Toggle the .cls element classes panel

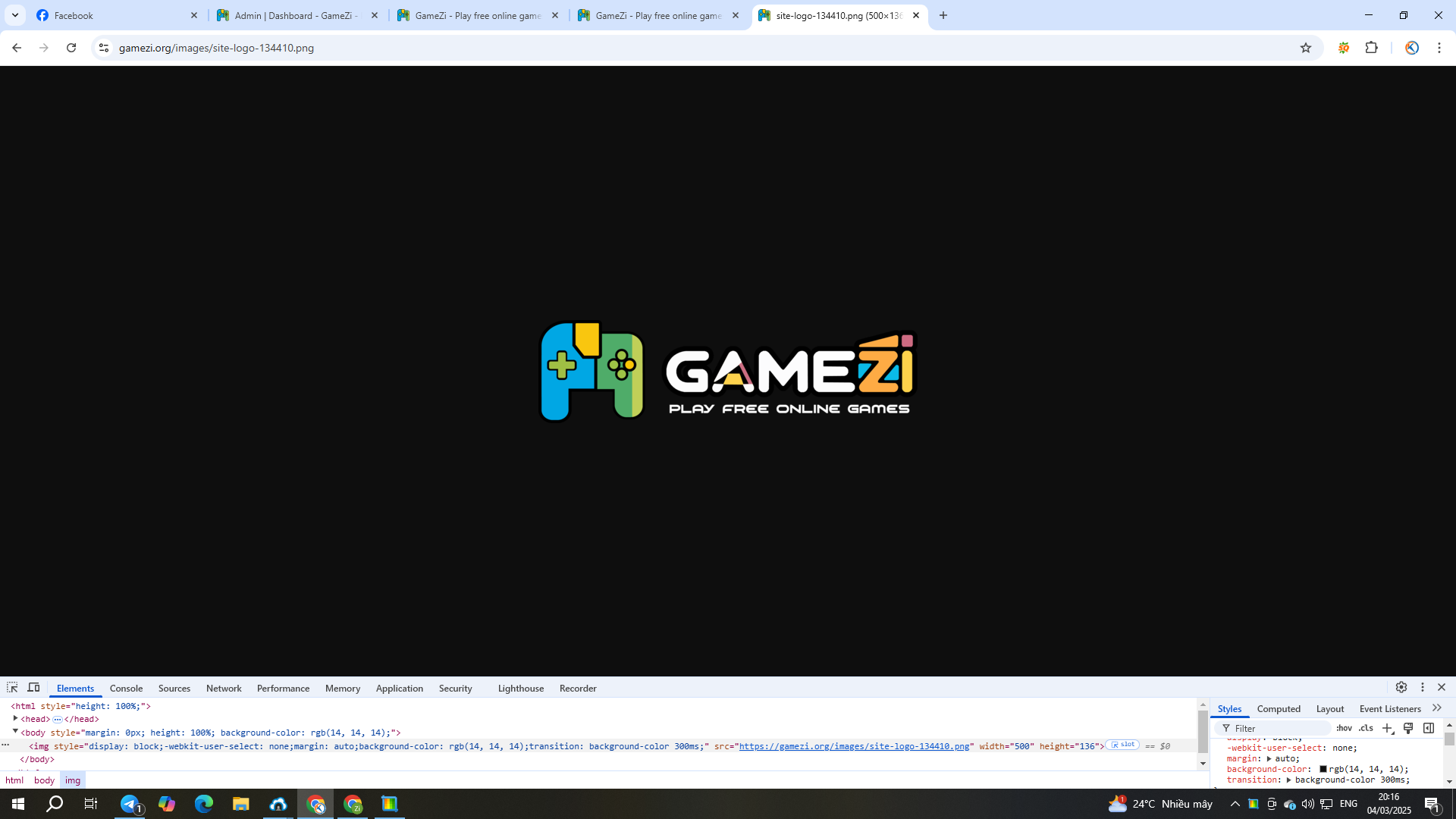pos(1366,728)
